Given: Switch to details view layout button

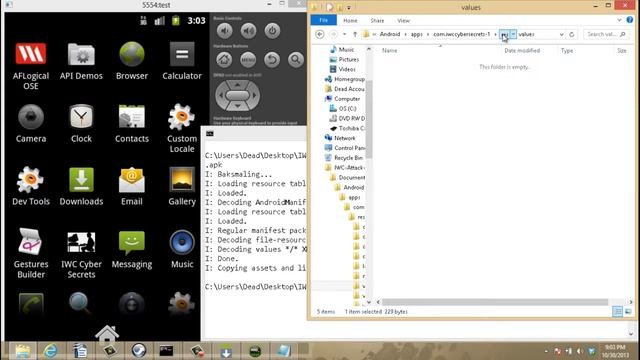Looking at the screenshot, I should coord(617,312).
